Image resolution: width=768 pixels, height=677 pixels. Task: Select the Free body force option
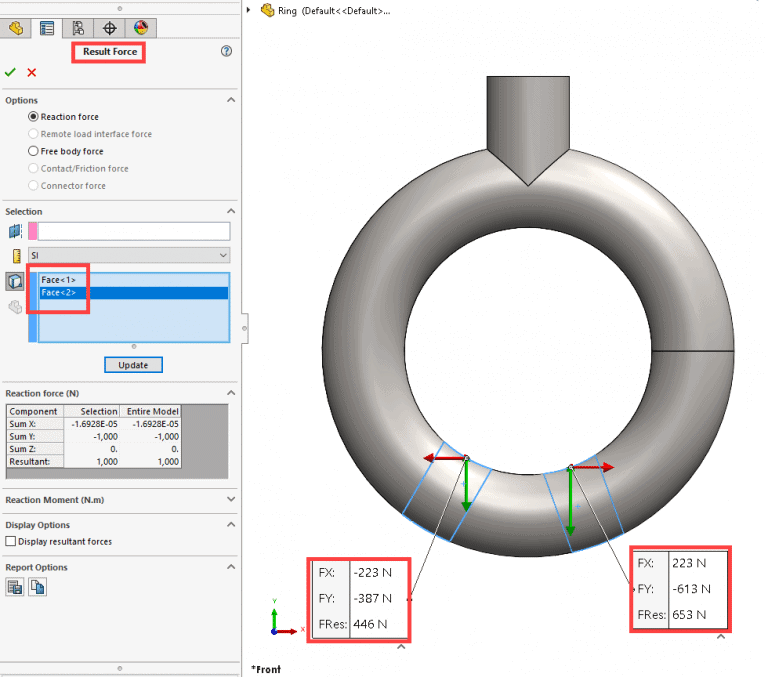(33, 151)
